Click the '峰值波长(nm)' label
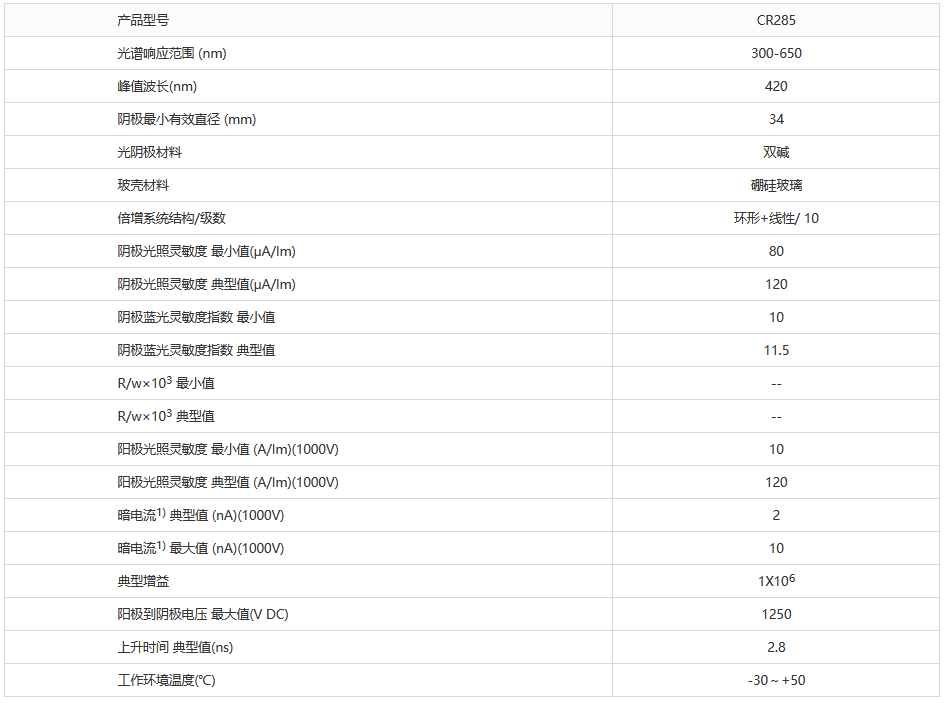946x703 pixels. tap(157, 86)
